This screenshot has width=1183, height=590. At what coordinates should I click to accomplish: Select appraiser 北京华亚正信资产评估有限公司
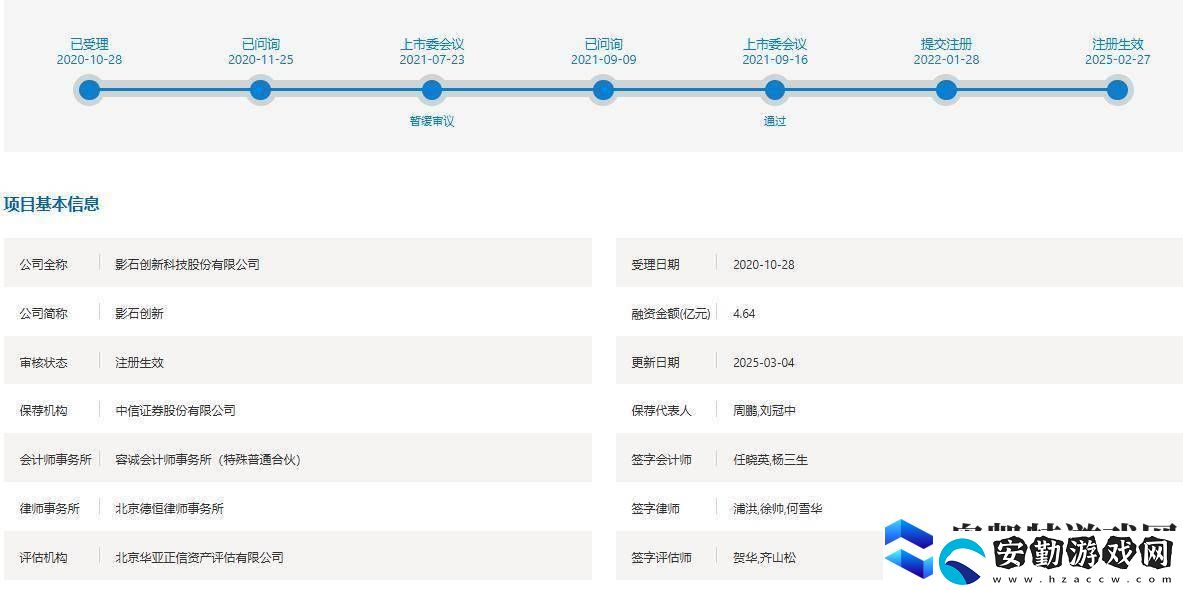[x=199, y=558]
